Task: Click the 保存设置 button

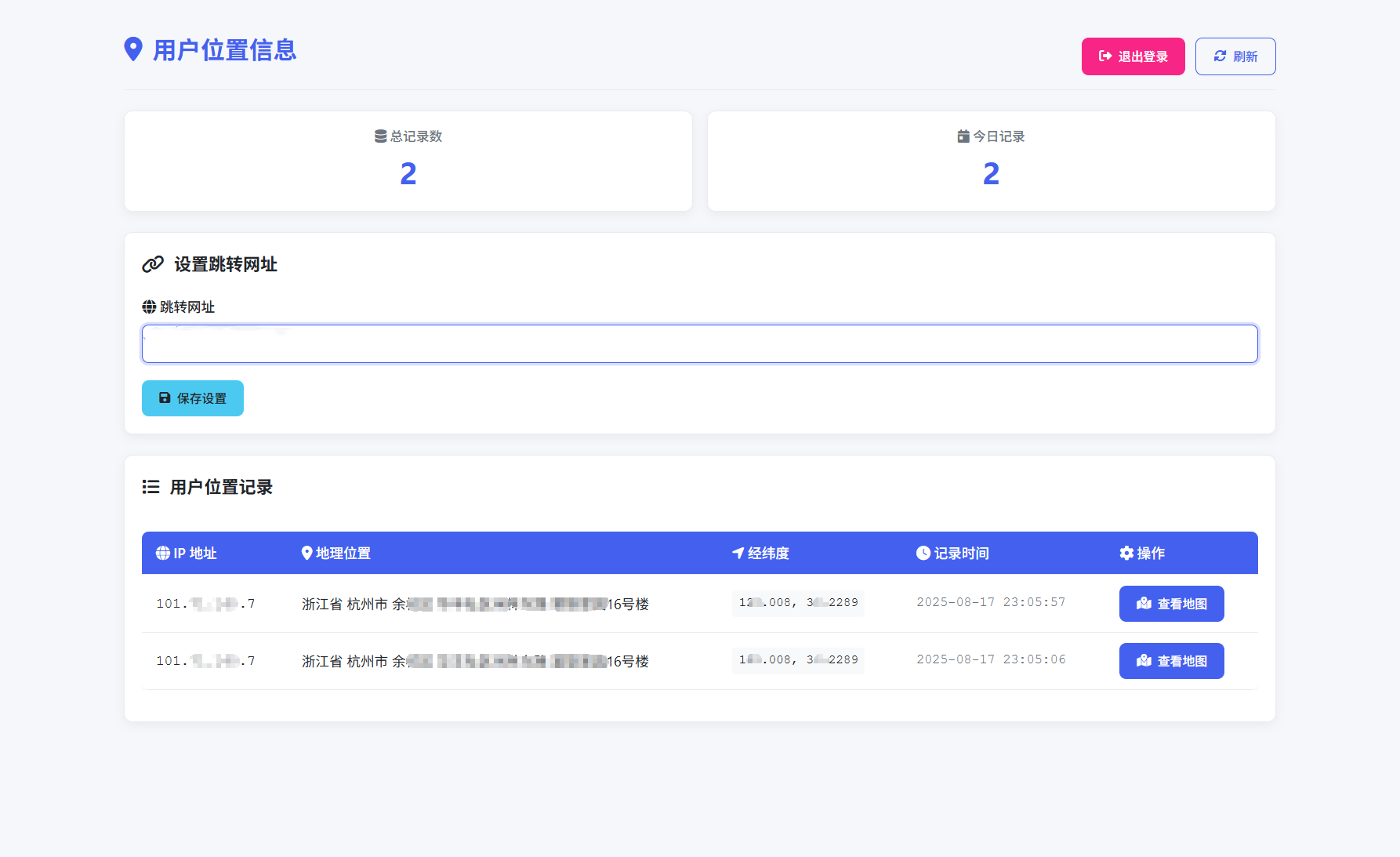Action: click(192, 398)
